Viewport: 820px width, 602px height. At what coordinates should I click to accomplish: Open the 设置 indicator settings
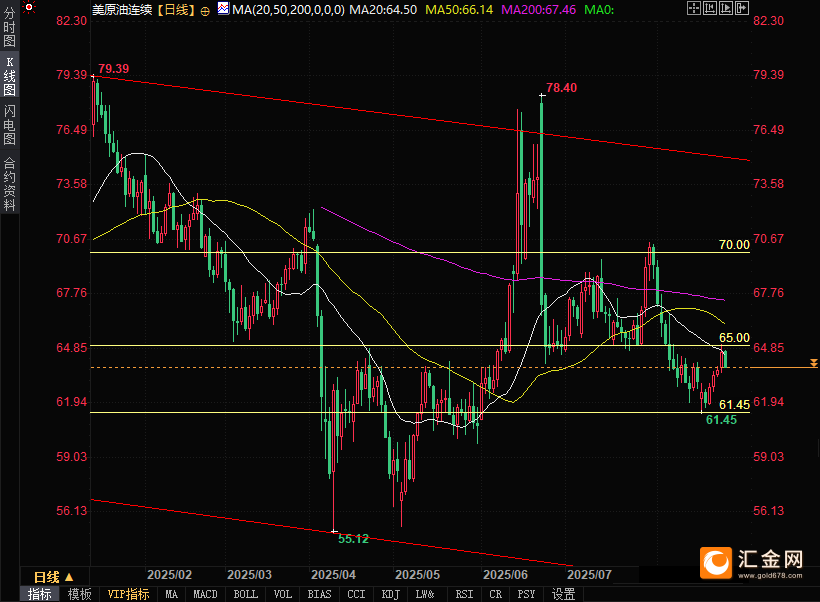pyautogui.click(x=563, y=594)
